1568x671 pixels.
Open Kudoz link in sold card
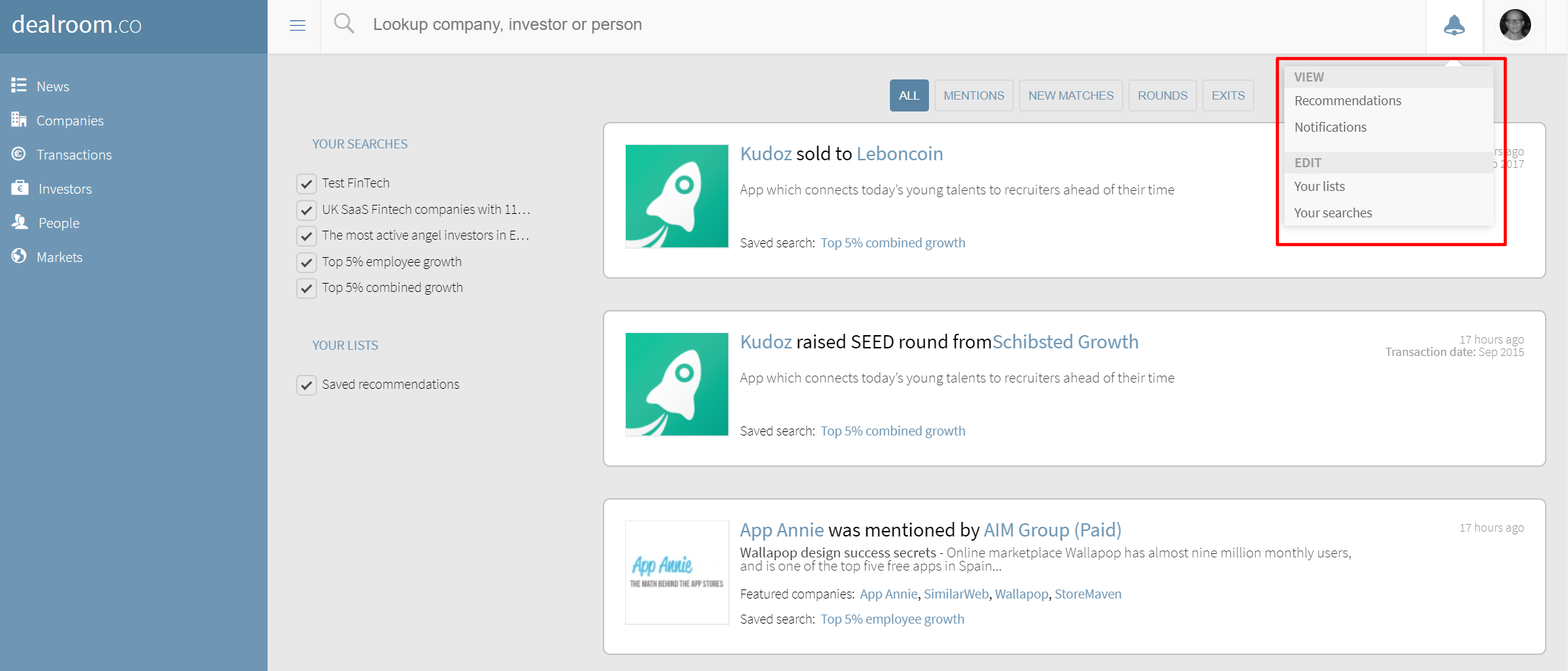[765, 153]
